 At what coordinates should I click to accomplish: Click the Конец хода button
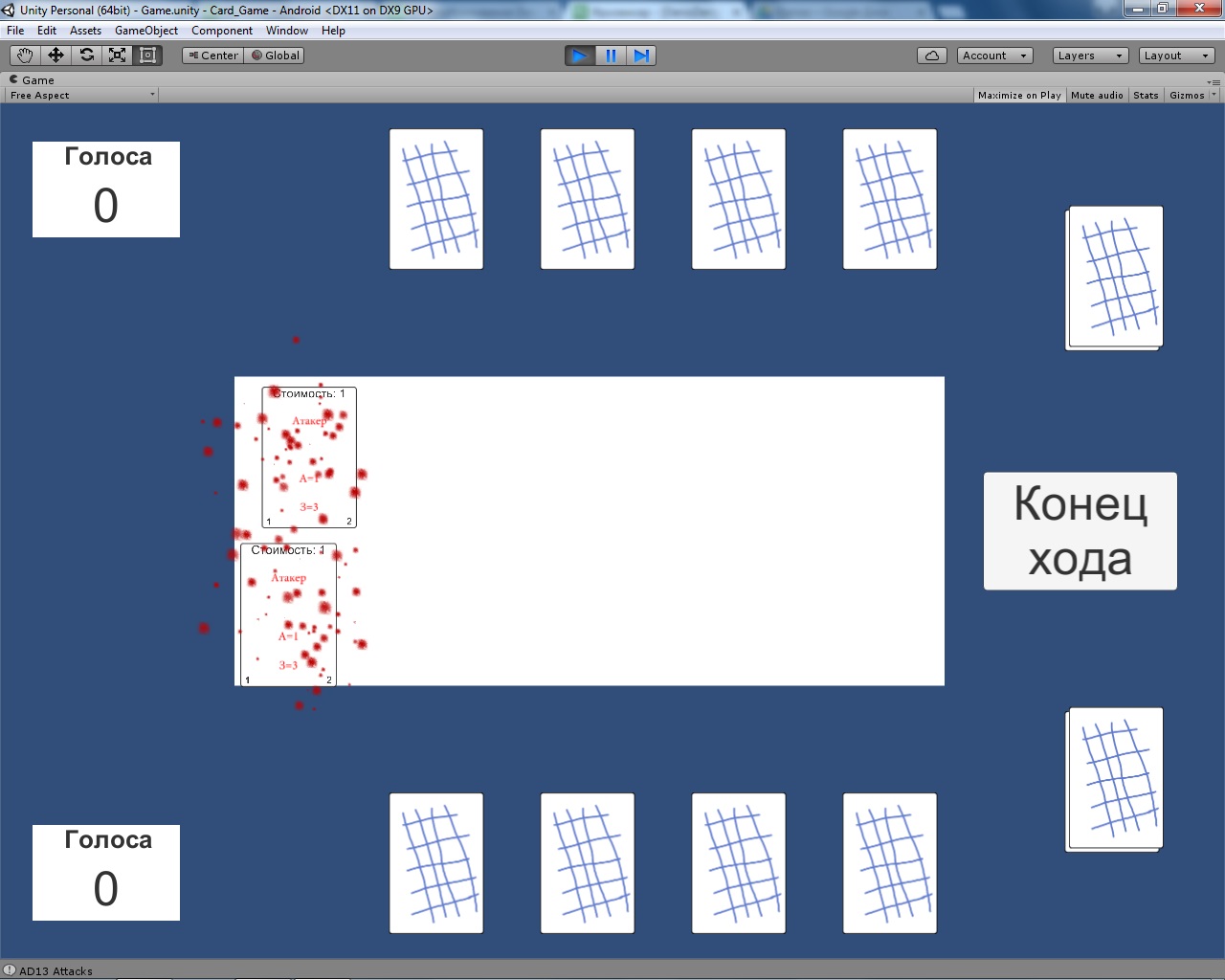[x=1080, y=531]
